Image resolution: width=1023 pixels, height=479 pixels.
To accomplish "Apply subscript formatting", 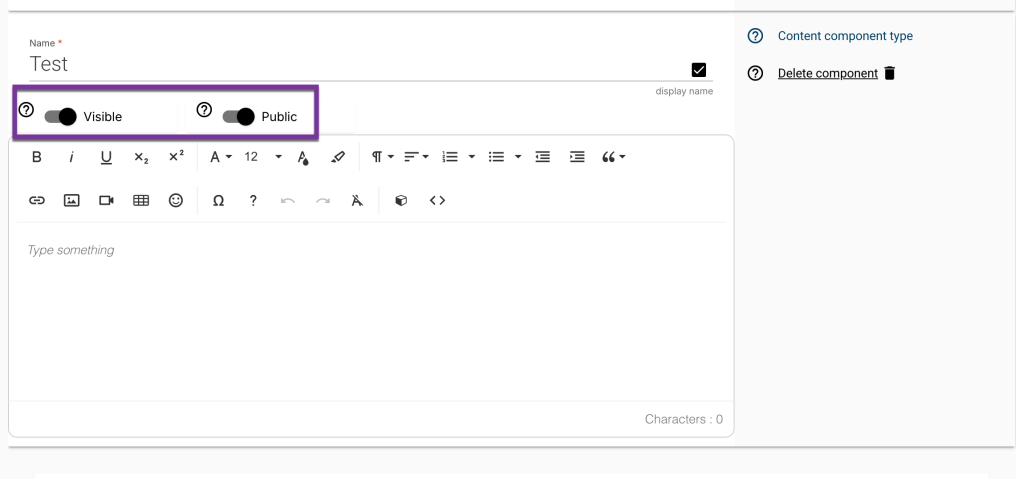I will click(x=141, y=157).
